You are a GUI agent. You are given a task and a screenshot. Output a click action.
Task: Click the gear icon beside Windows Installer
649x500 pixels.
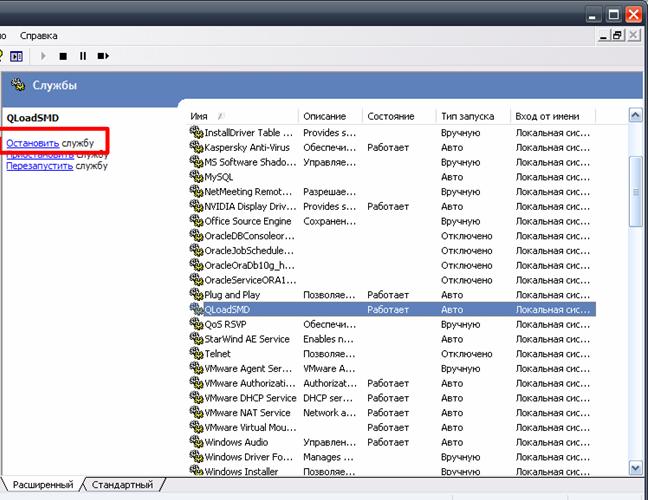point(196,471)
